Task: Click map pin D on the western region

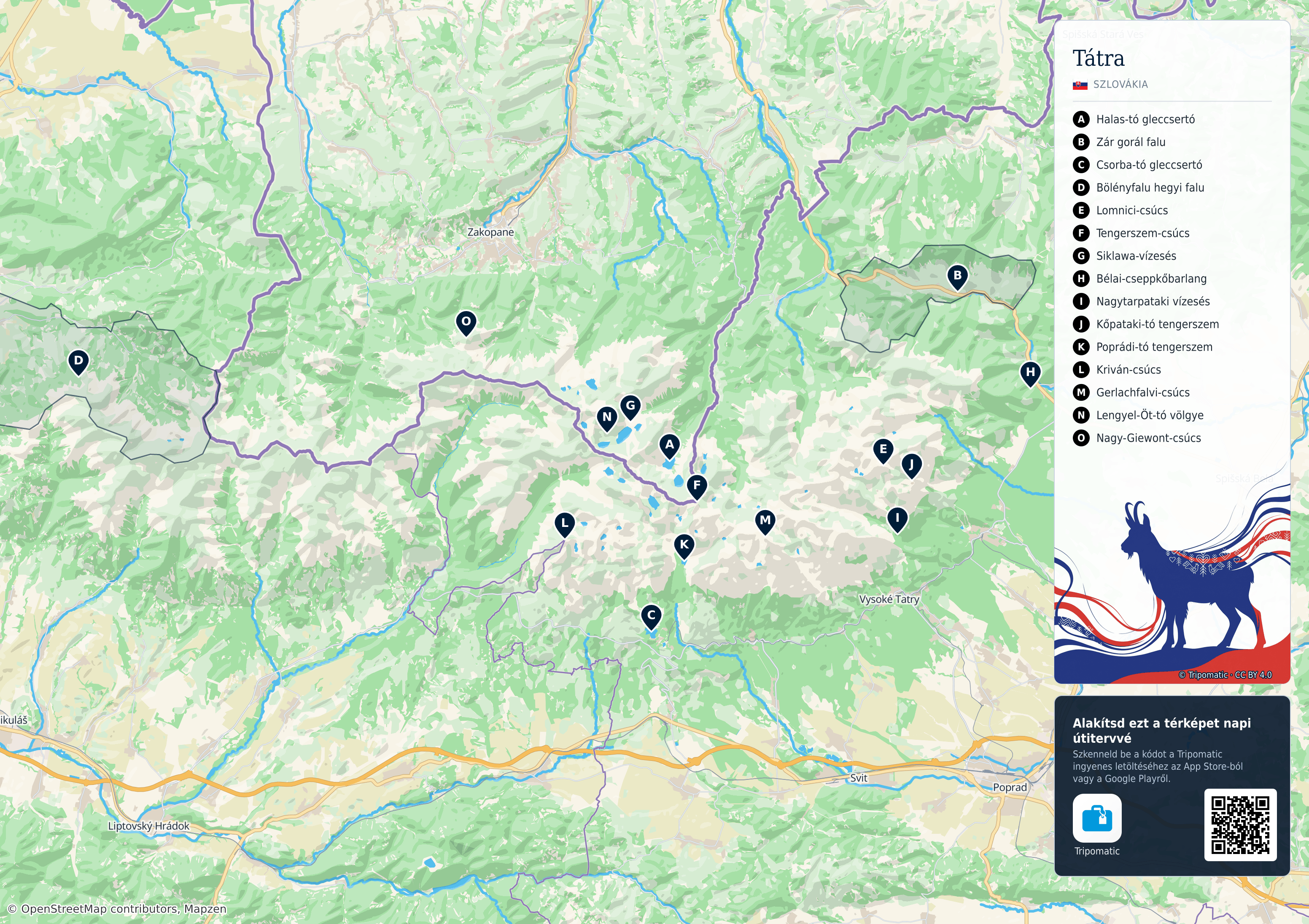Action: point(78,362)
